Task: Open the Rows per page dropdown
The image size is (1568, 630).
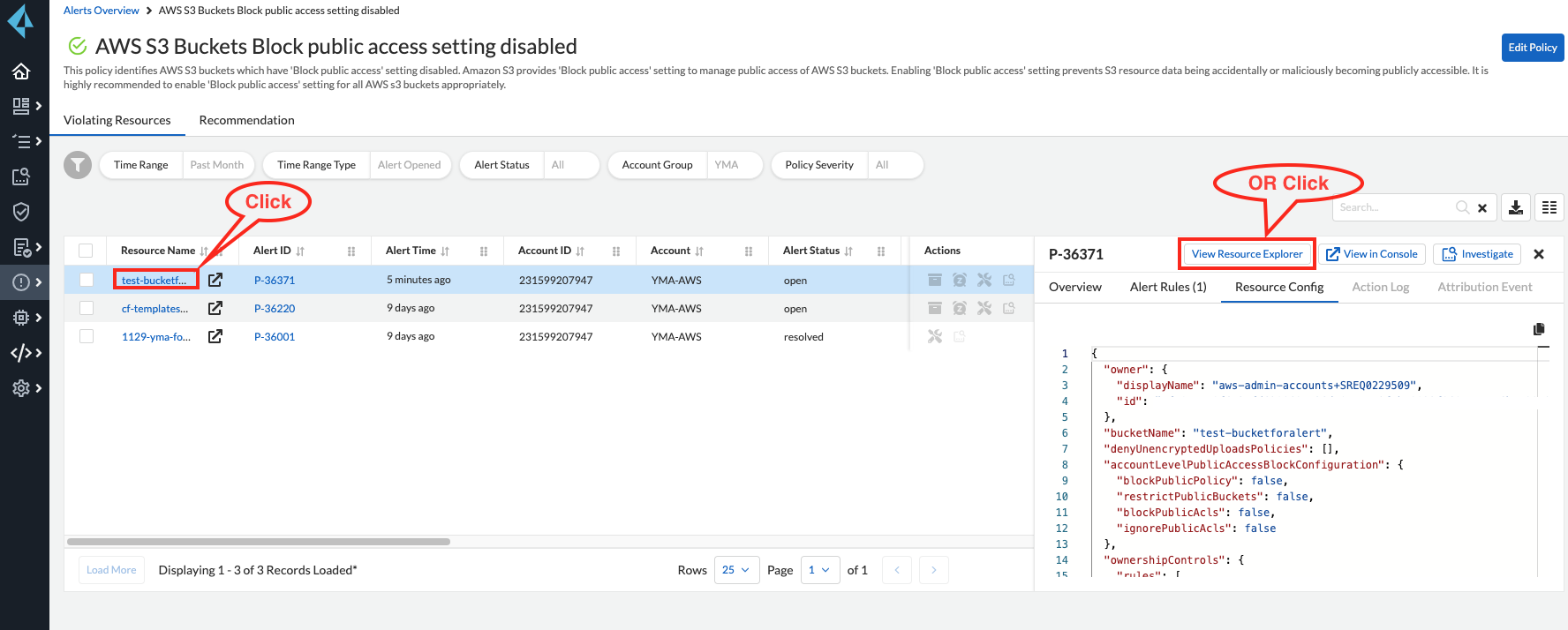Action: coord(735,570)
